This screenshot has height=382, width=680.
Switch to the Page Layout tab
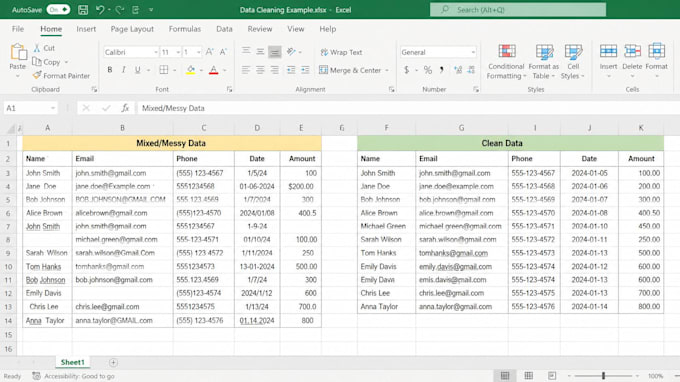click(x=132, y=29)
